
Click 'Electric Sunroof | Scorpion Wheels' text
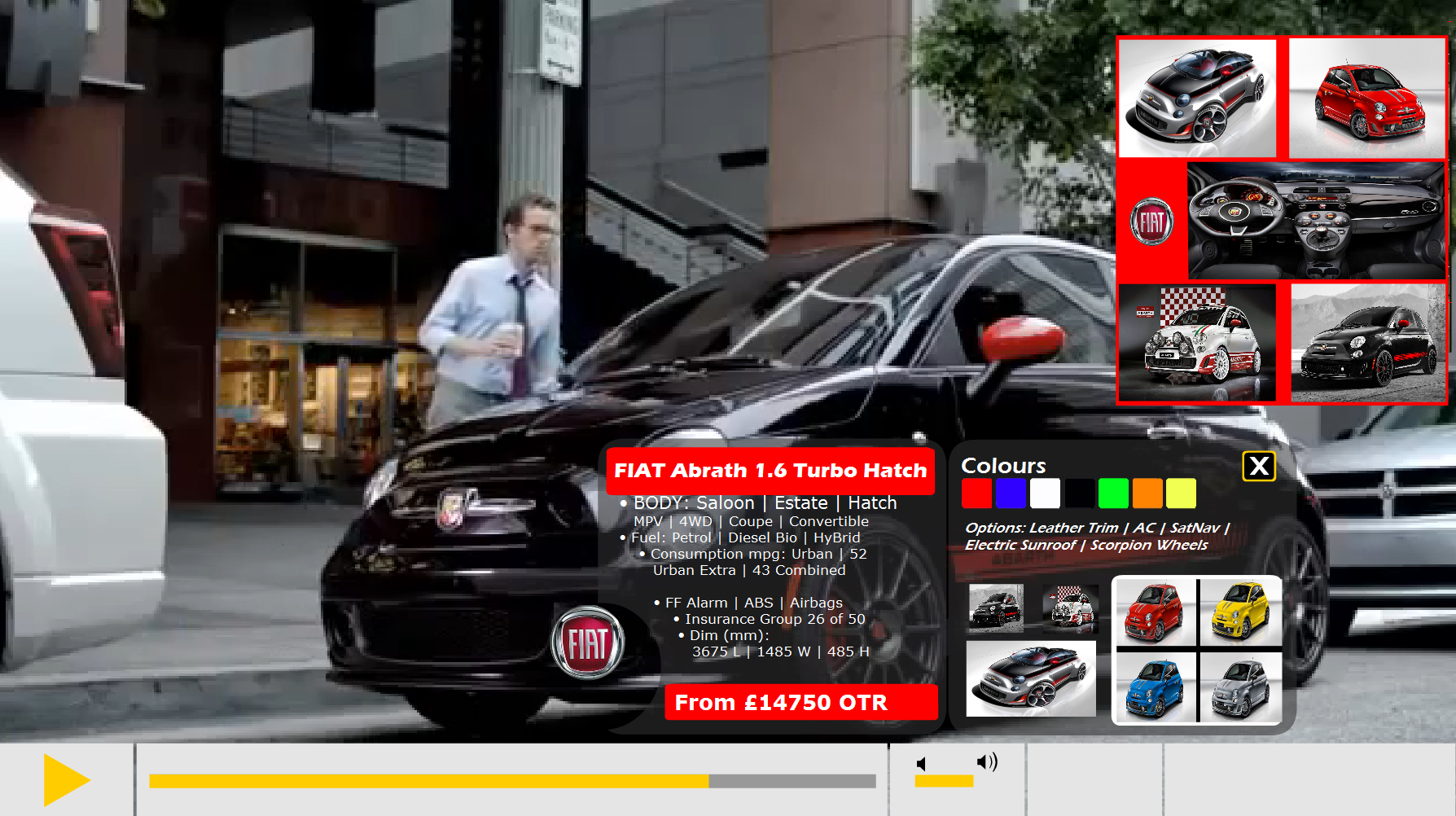click(1086, 545)
